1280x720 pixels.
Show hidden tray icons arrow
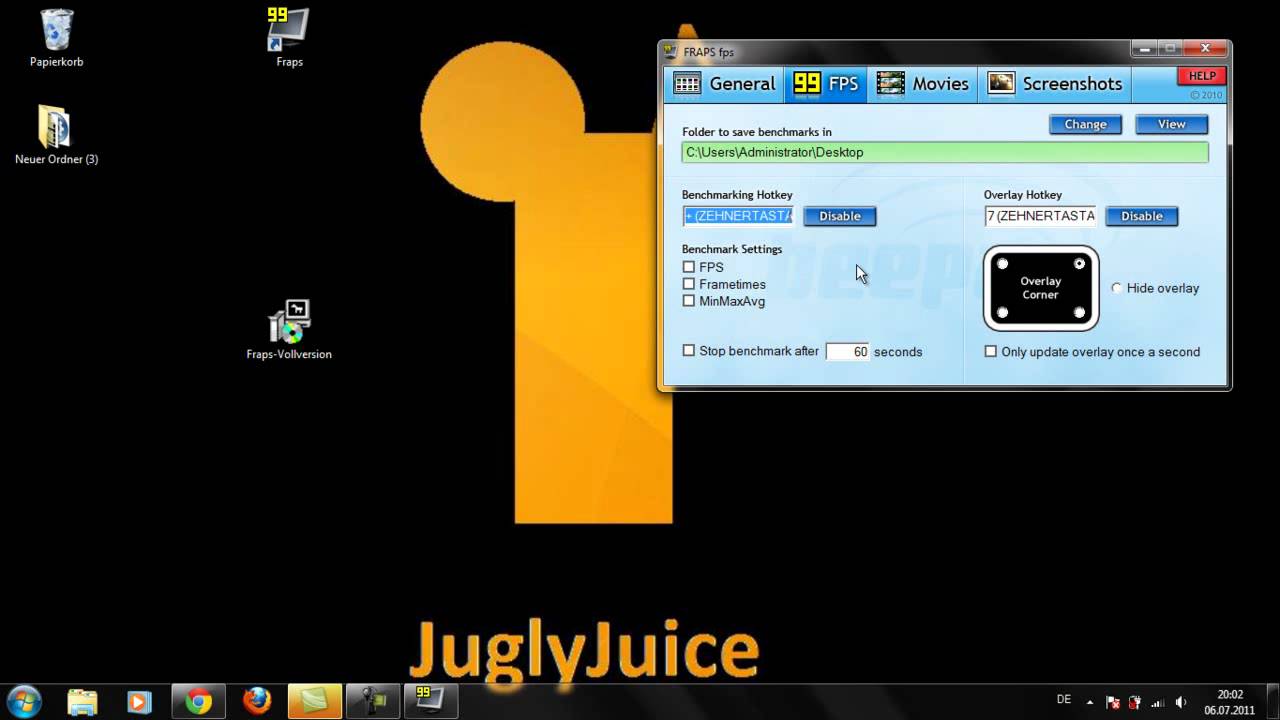pos(1090,702)
